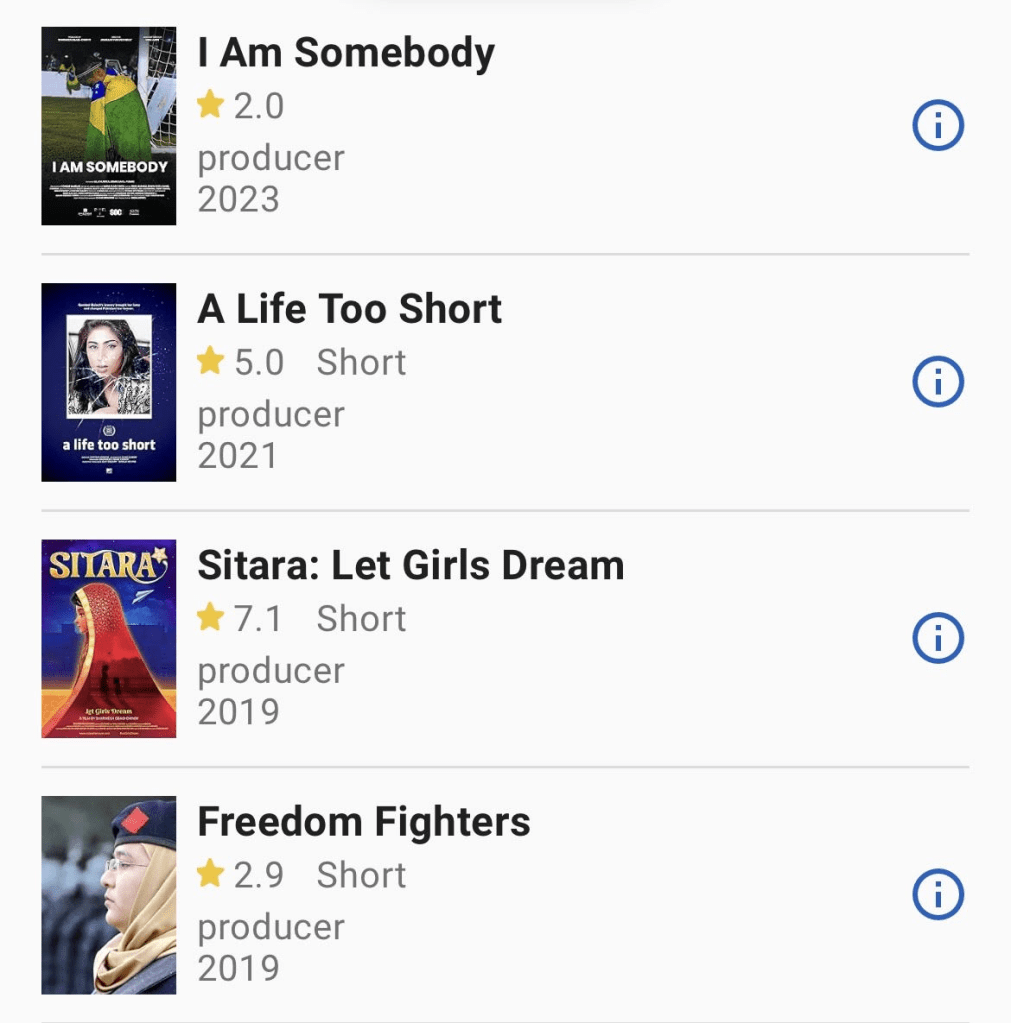Open info for I Am Somebody
The image size is (1011, 1023).
(938, 126)
